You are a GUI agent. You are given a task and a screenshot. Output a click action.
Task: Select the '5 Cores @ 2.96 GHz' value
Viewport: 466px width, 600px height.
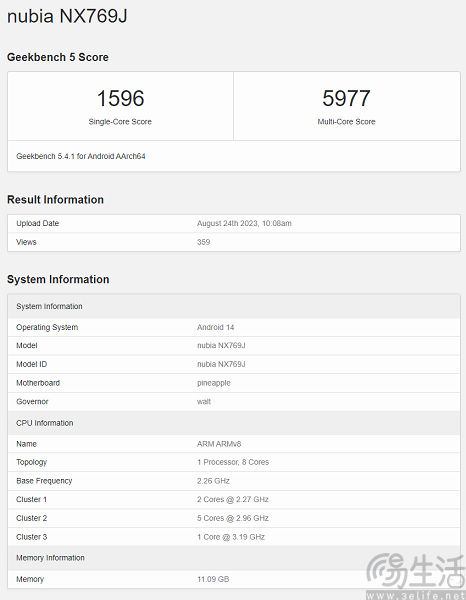click(x=233, y=518)
